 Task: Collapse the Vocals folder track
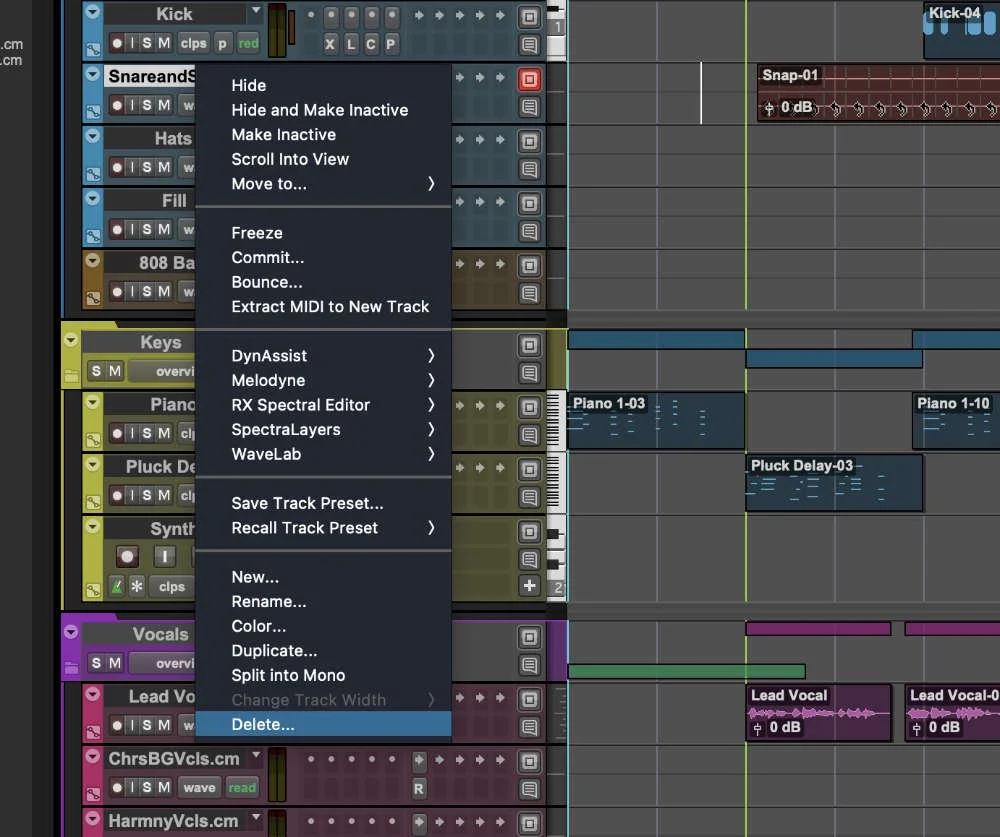tap(71, 632)
